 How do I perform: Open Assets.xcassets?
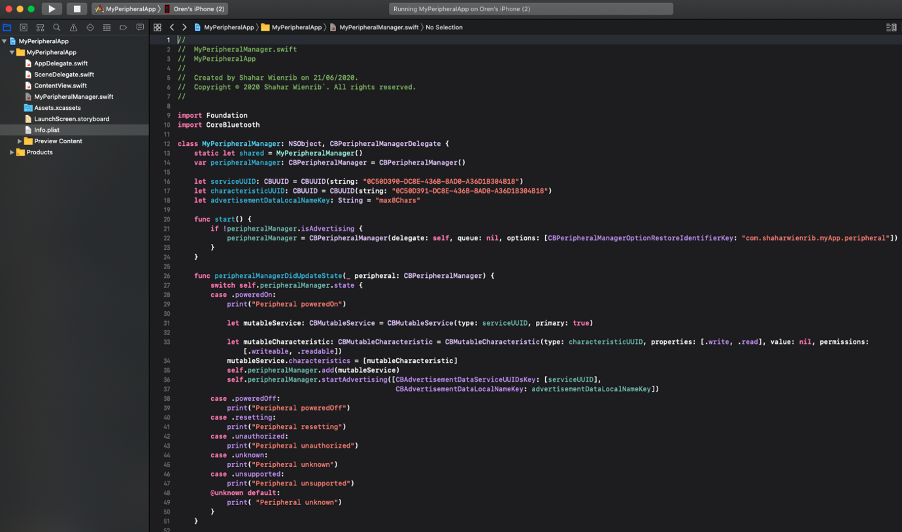pyautogui.click(x=57, y=108)
